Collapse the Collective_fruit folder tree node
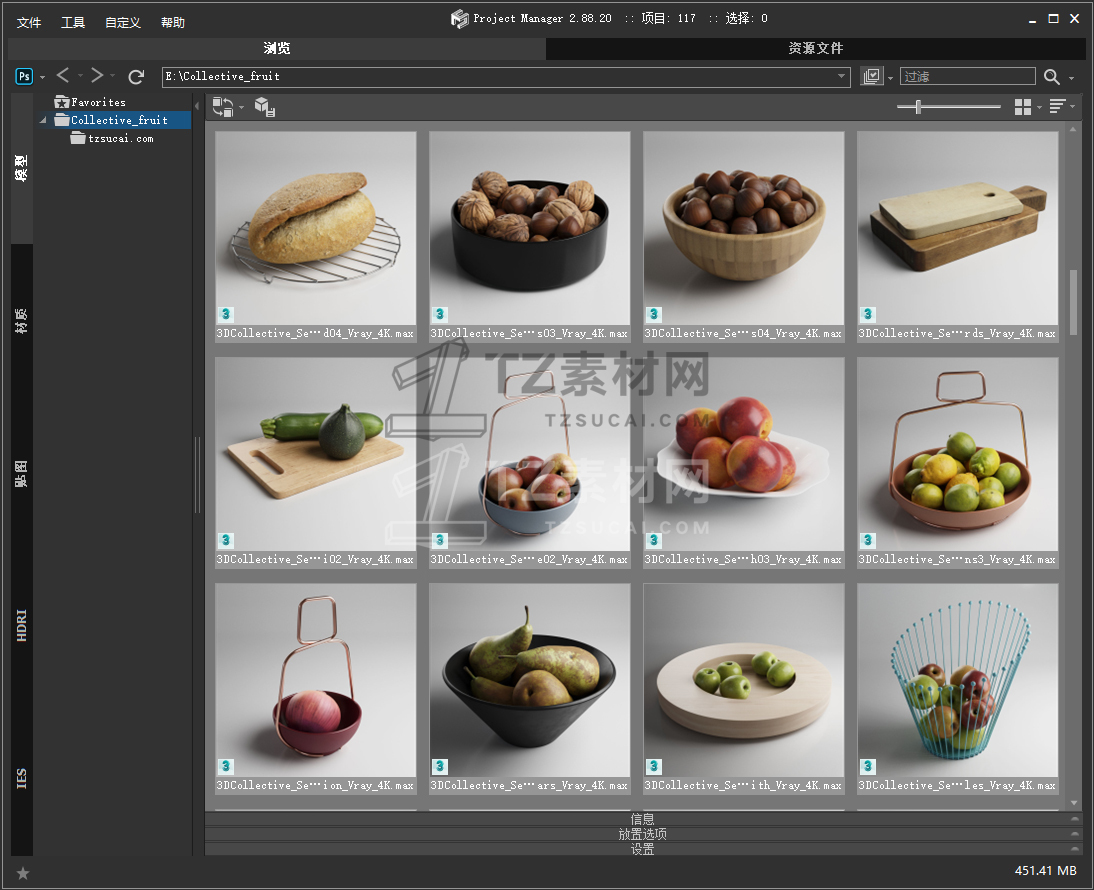The image size is (1094, 890). [44, 121]
